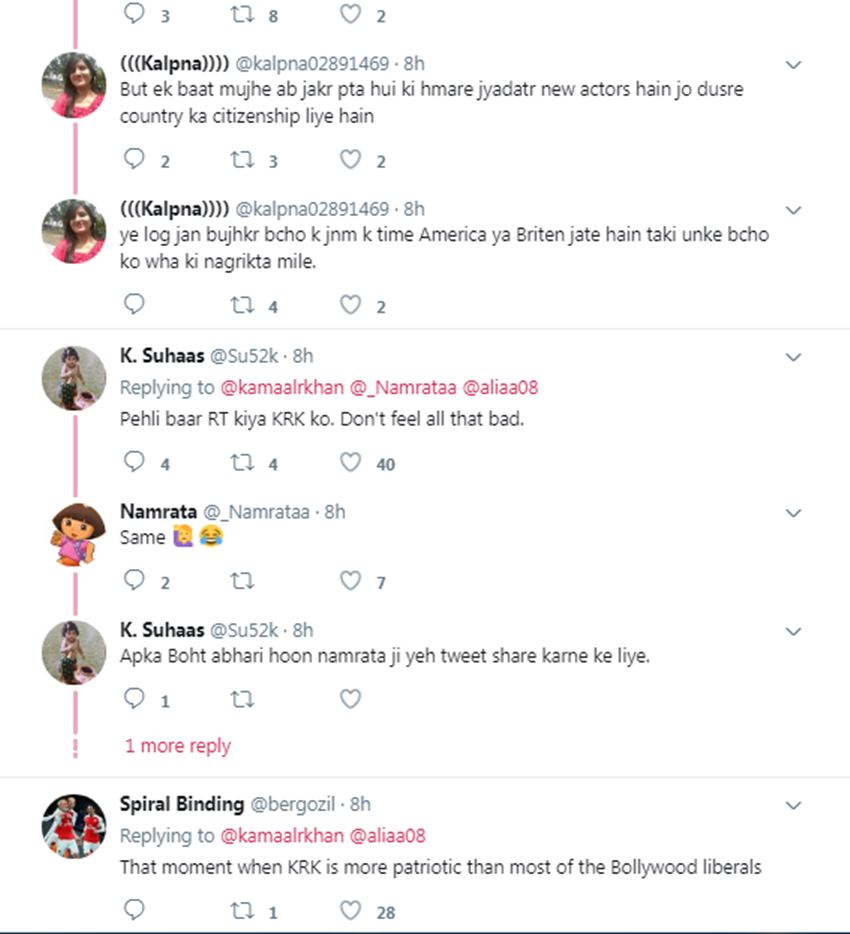Image resolution: width=850 pixels, height=934 pixels.
Task: Open the more menu on Kalpna's citizenship tweet
Action: pos(794,65)
